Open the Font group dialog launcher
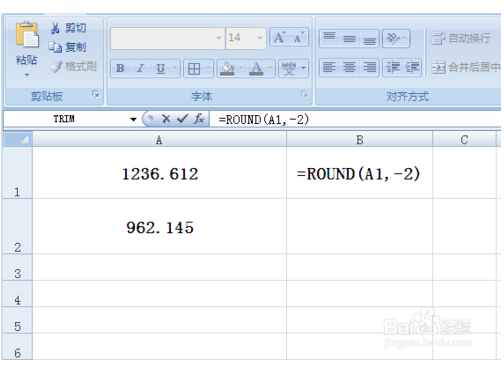 coord(304,94)
